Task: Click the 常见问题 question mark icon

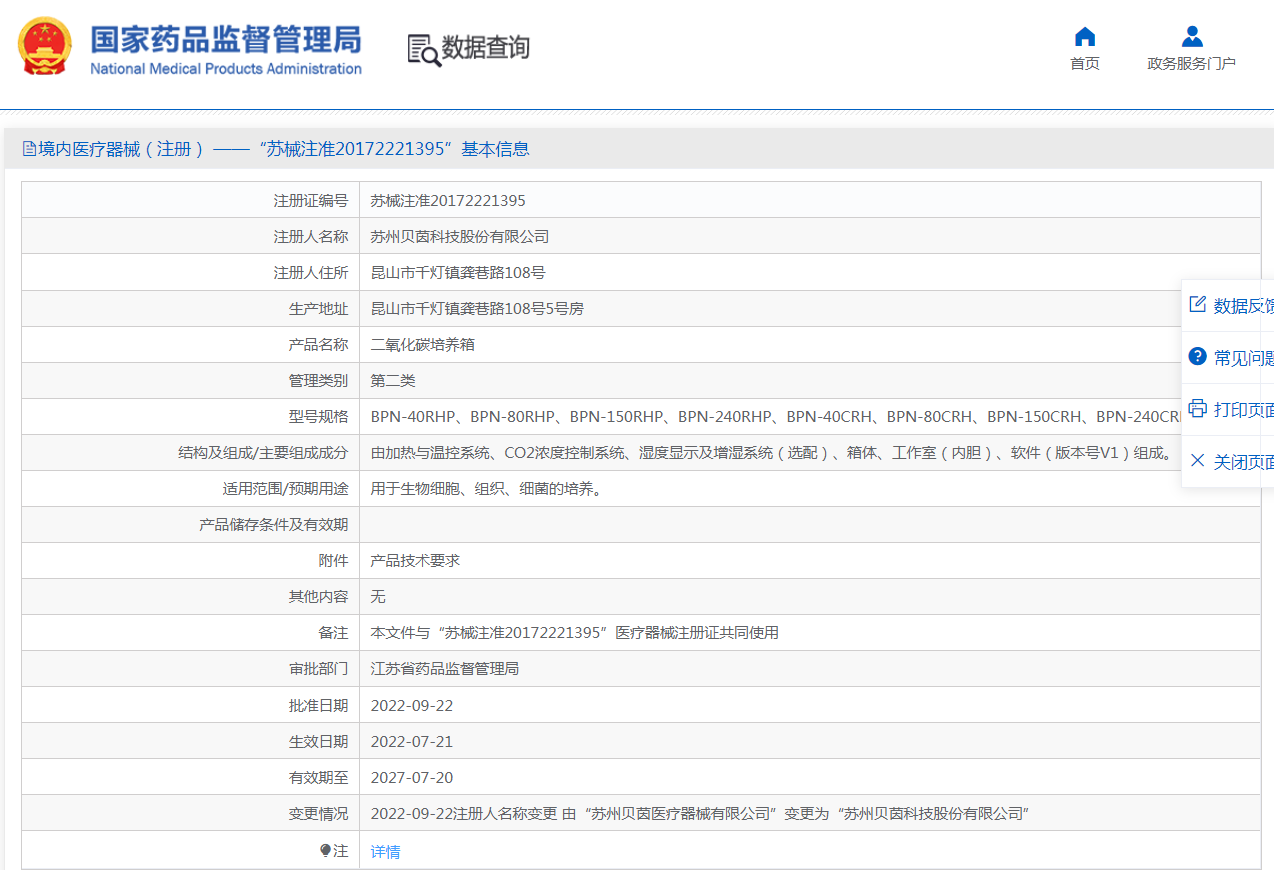Action: click(x=1197, y=357)
